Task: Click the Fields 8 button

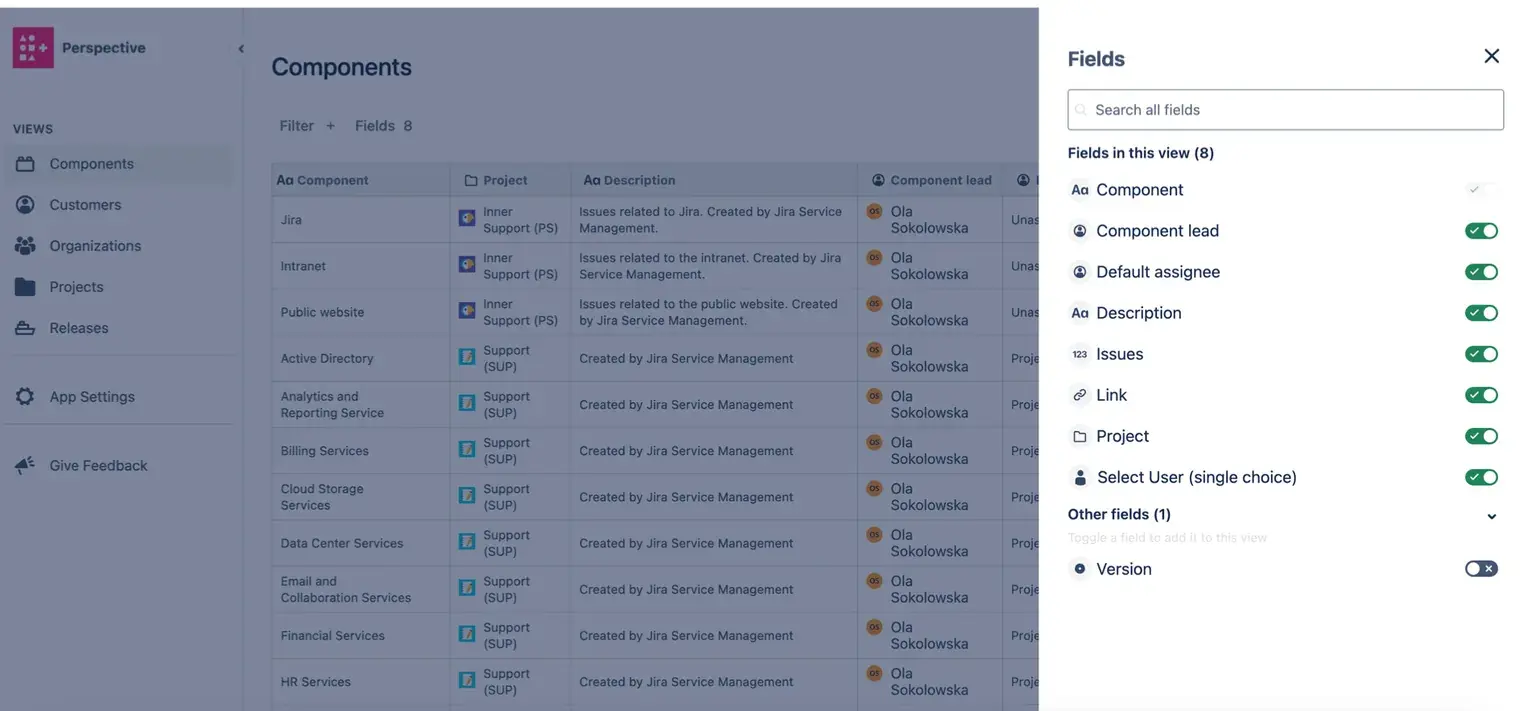Action: coord(383,126)
